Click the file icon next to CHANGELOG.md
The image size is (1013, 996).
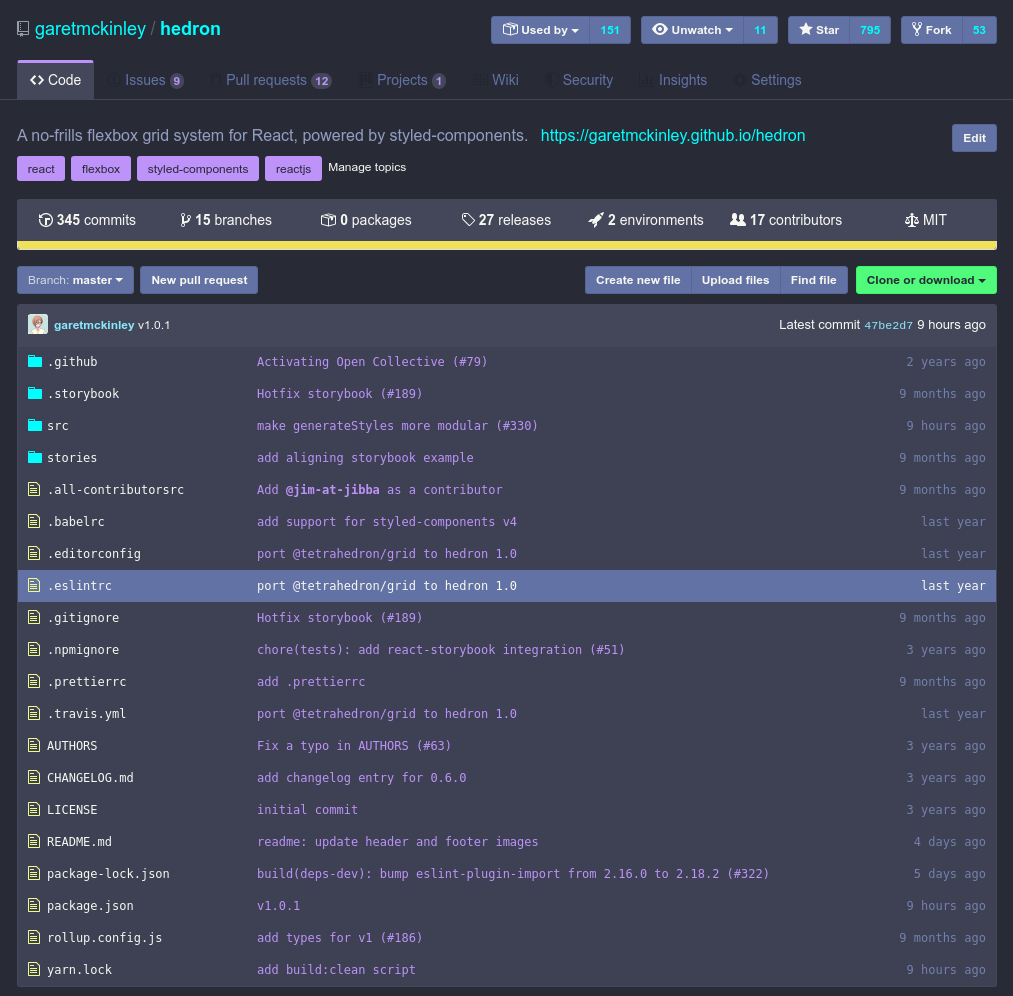pos(34,777)
